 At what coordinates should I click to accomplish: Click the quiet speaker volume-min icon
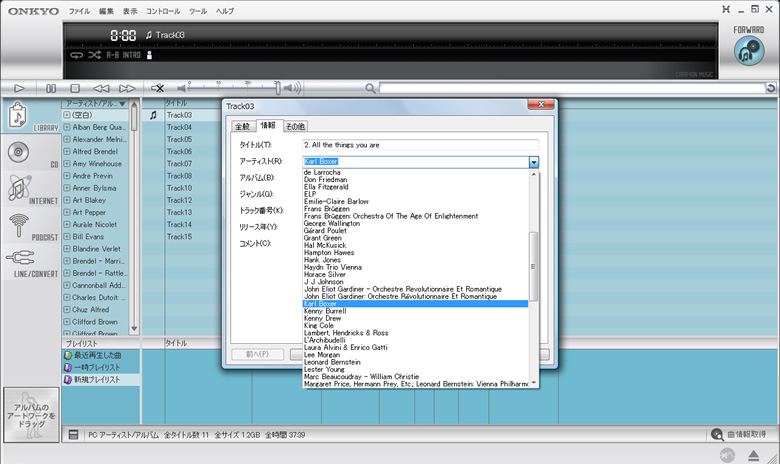(182, 89)
